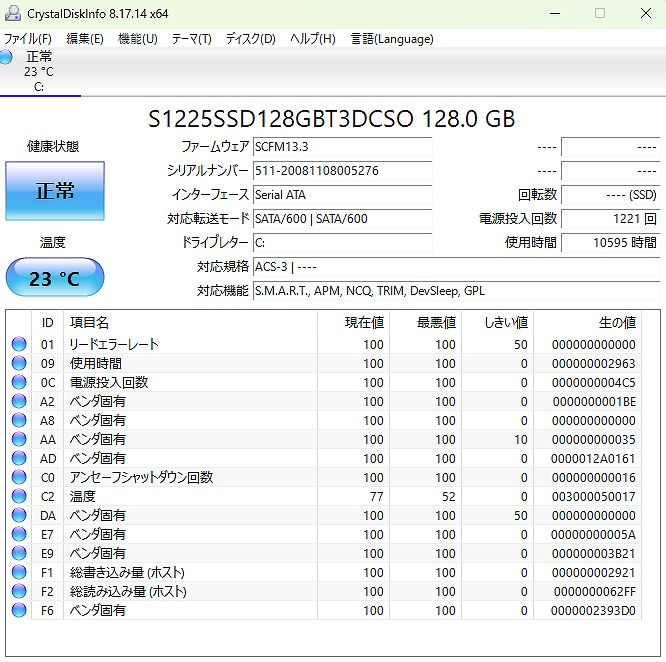666x662 pixels.
Task: Open the 言語(Language) menu
Action: point(392,39)
